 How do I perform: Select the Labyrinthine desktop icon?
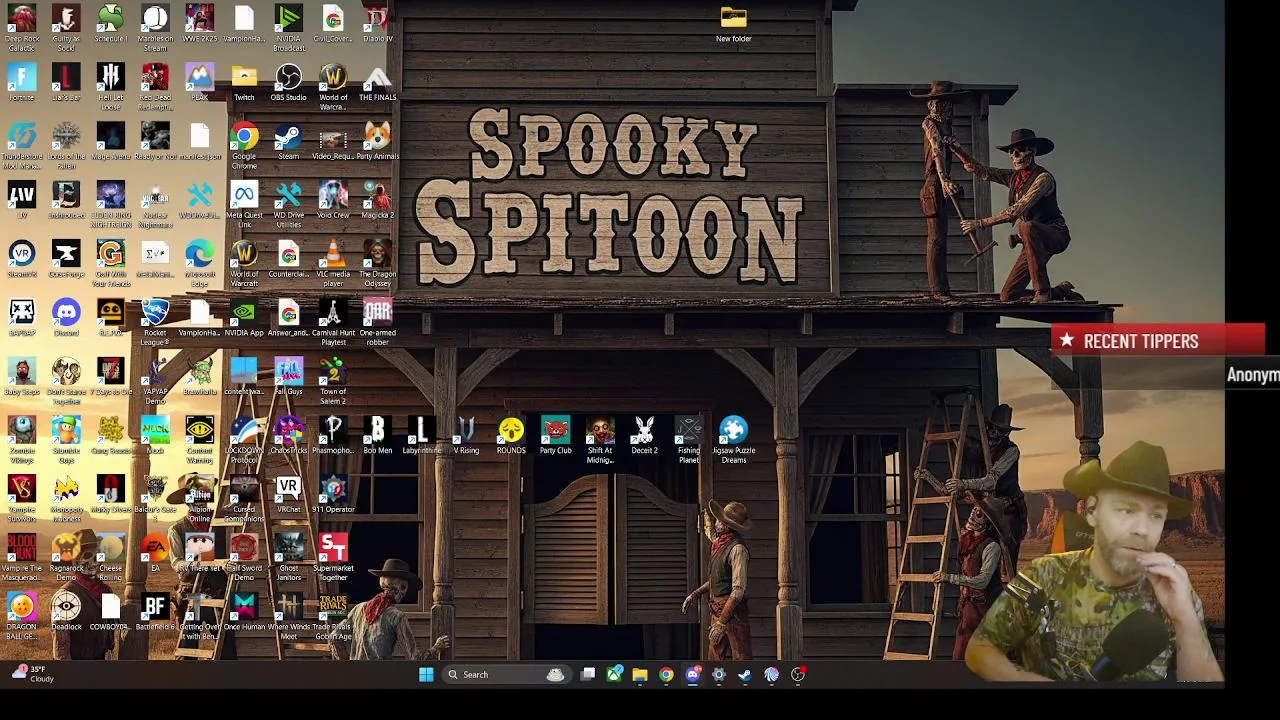[422, 436]
